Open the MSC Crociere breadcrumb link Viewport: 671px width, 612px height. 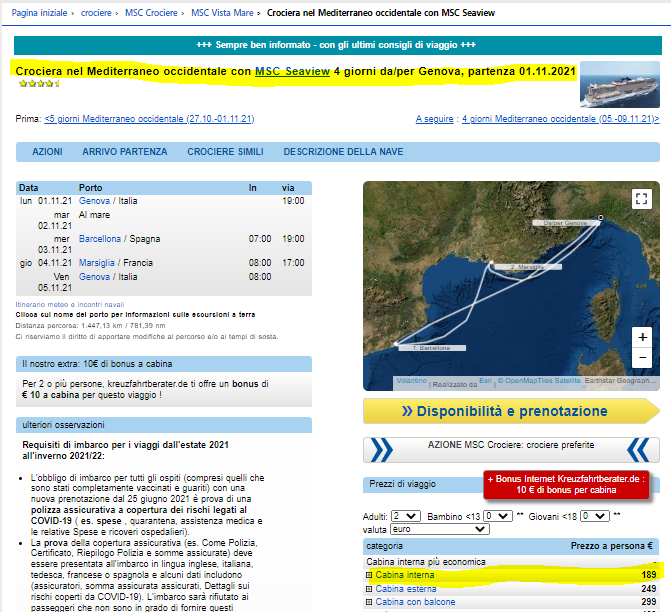click(151, 13)
